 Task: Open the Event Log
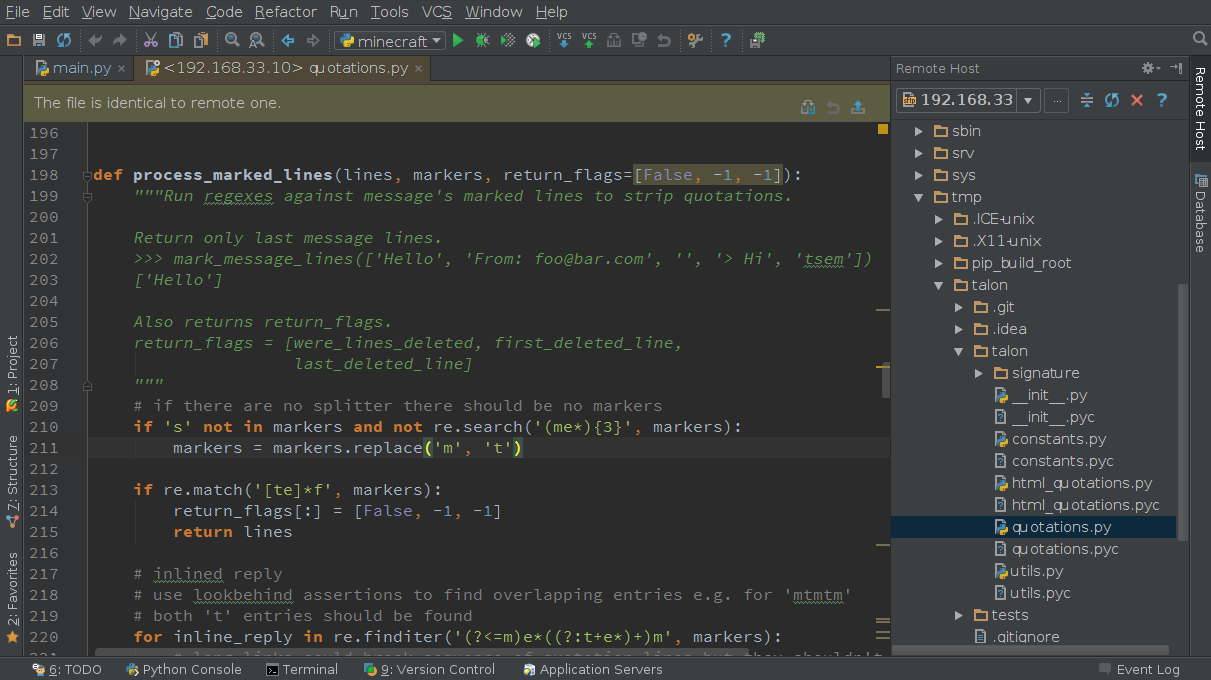[1138, 670]
